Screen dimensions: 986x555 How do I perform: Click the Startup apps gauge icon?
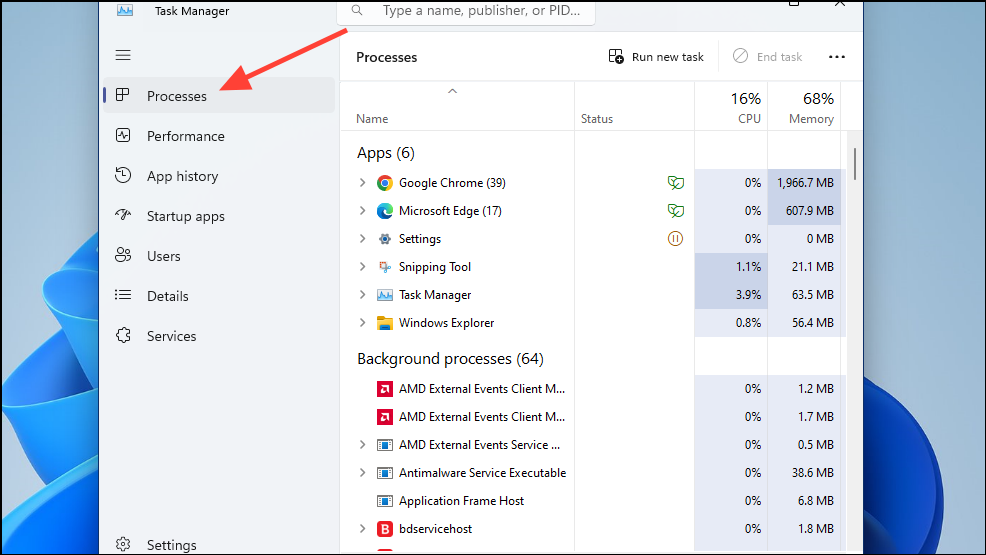pyautogui.click(x=123, y=215)
